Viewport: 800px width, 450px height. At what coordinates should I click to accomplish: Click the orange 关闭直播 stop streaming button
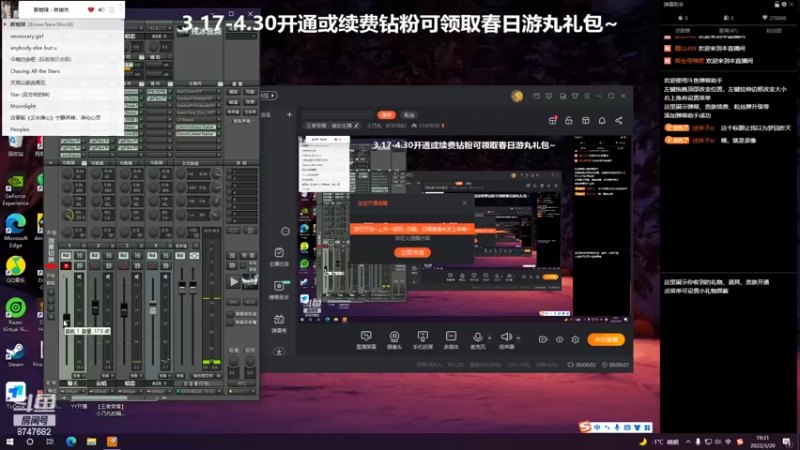tap(606, 339)
